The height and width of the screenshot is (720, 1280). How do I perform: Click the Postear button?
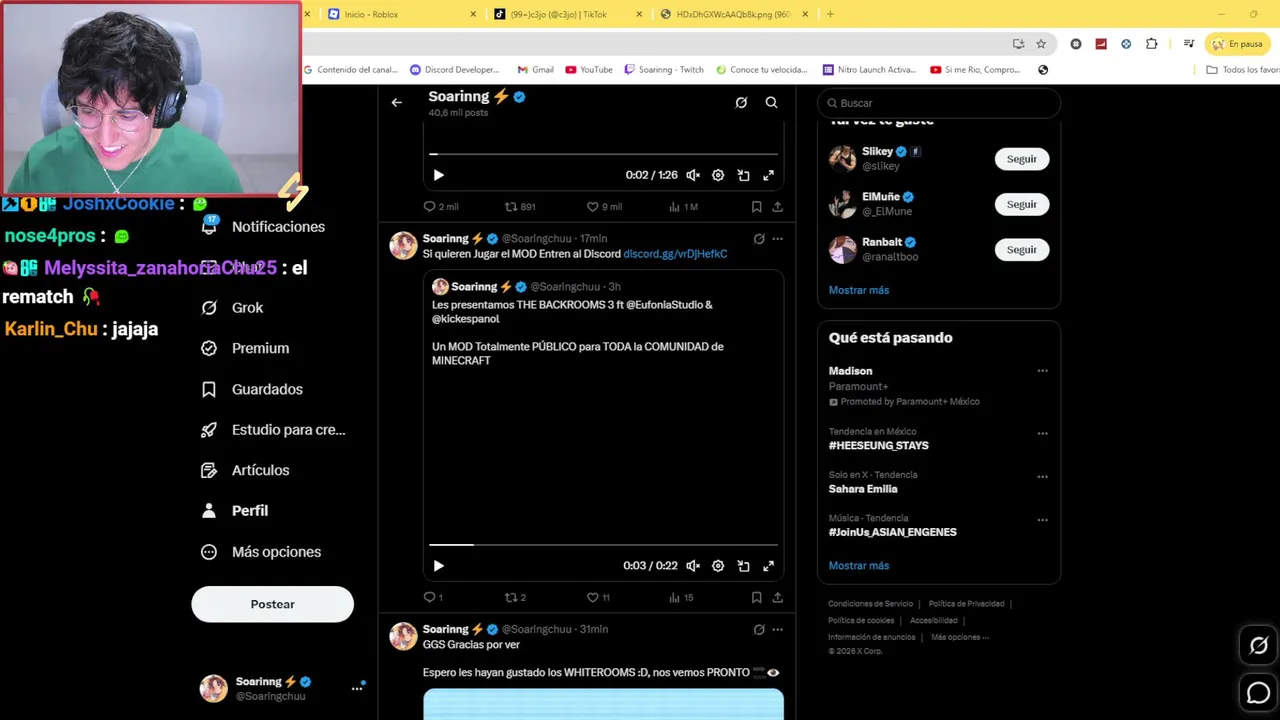click(x=273, y=604)
